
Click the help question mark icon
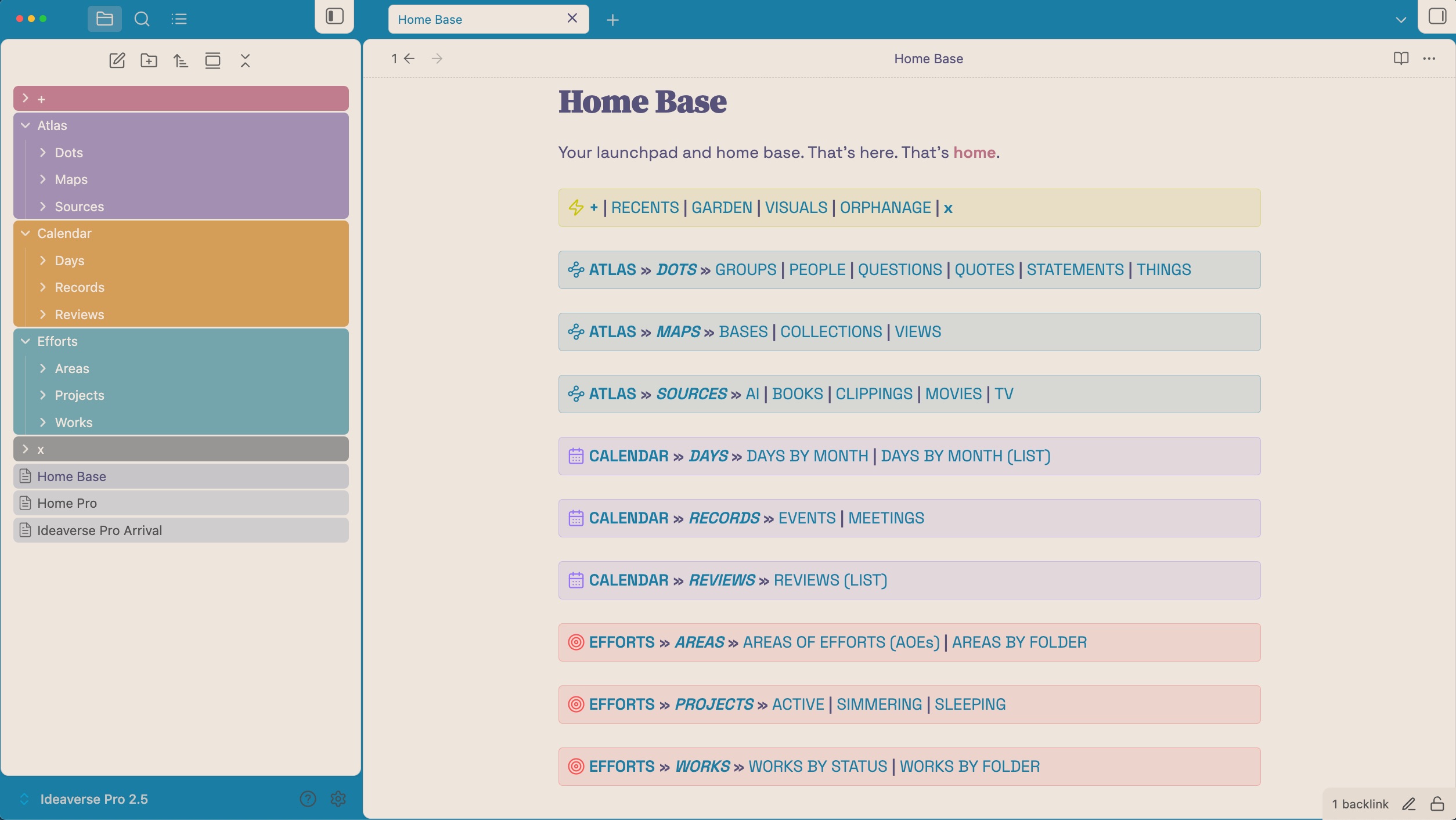tap(308, 799)
